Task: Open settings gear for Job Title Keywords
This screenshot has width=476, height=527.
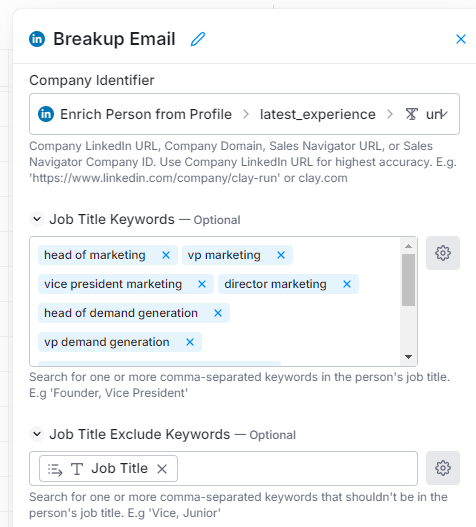Action: pyautogui.click(x=443, y=253)
